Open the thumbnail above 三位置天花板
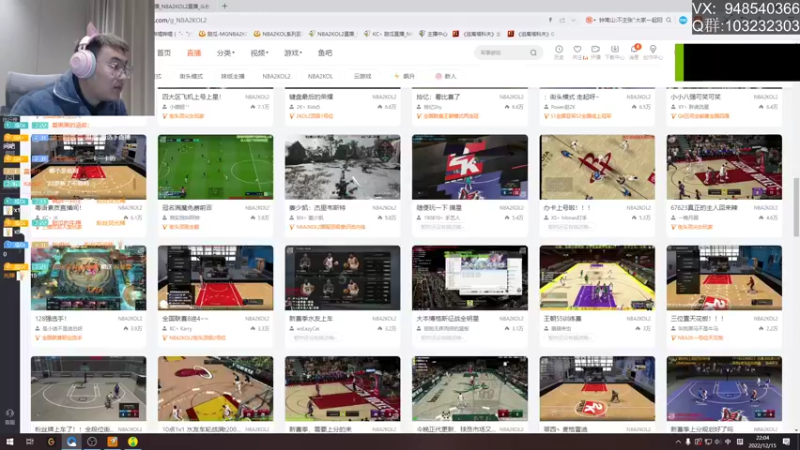 click(x=724, y=278)
